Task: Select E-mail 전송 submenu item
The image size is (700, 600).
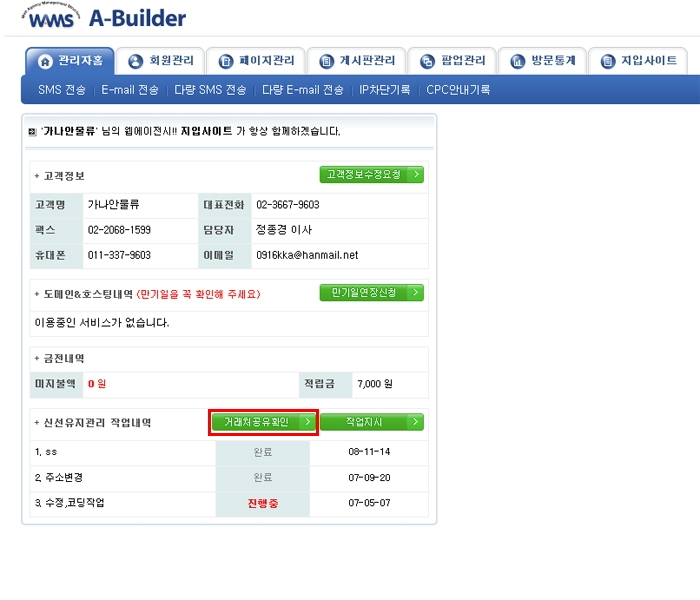Action: tap(130, 90)
